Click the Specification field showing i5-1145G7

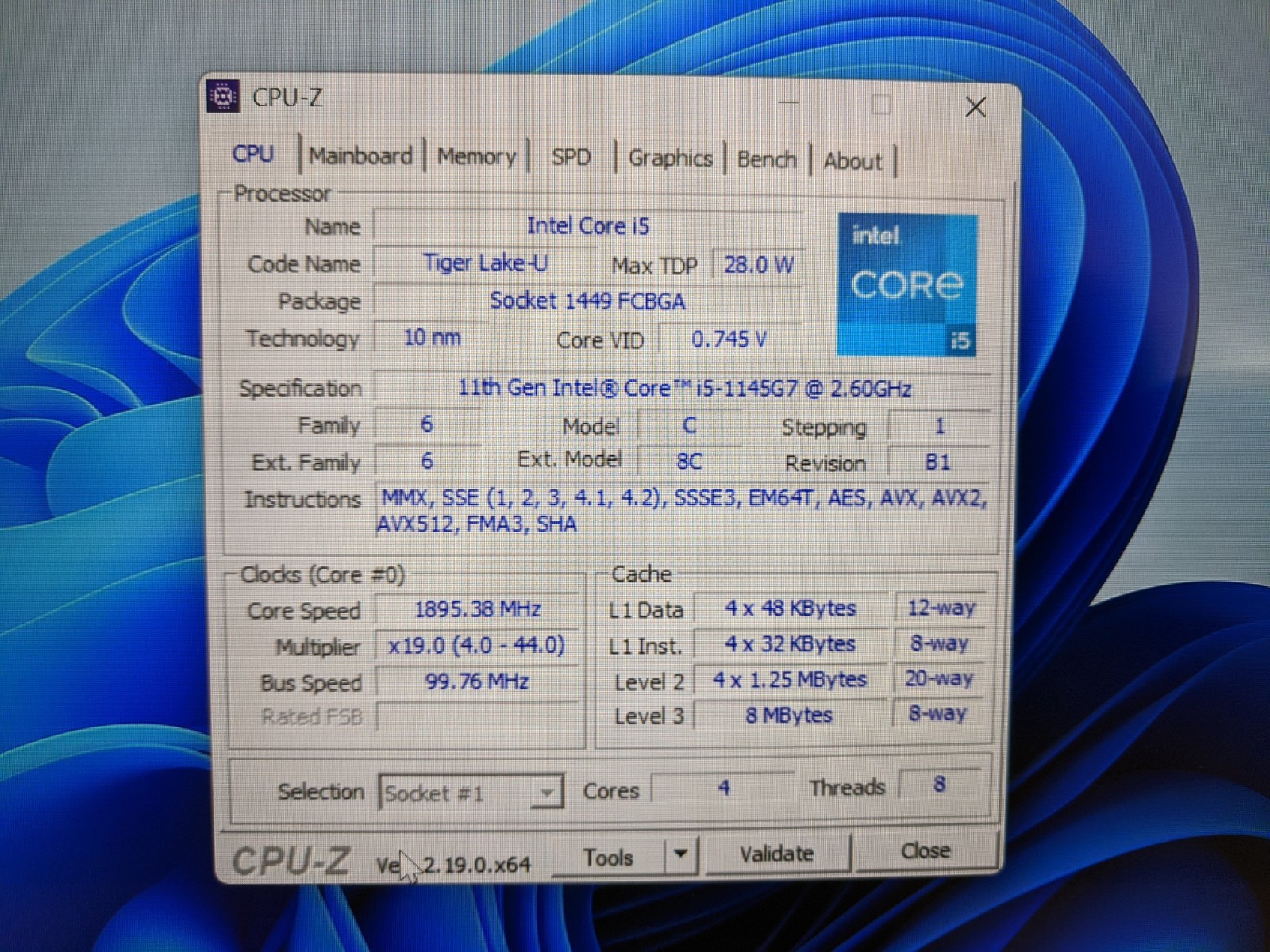pos(683,388)
